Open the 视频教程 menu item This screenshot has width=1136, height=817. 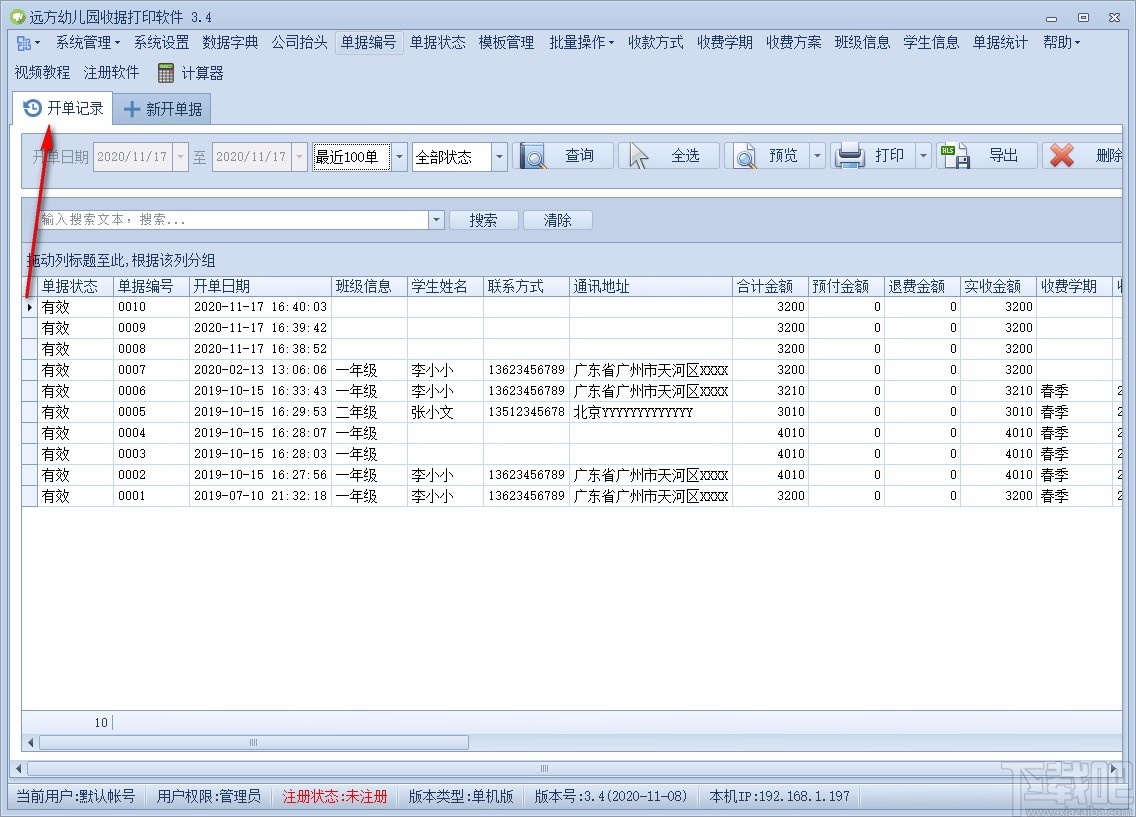tap(42, 72)
